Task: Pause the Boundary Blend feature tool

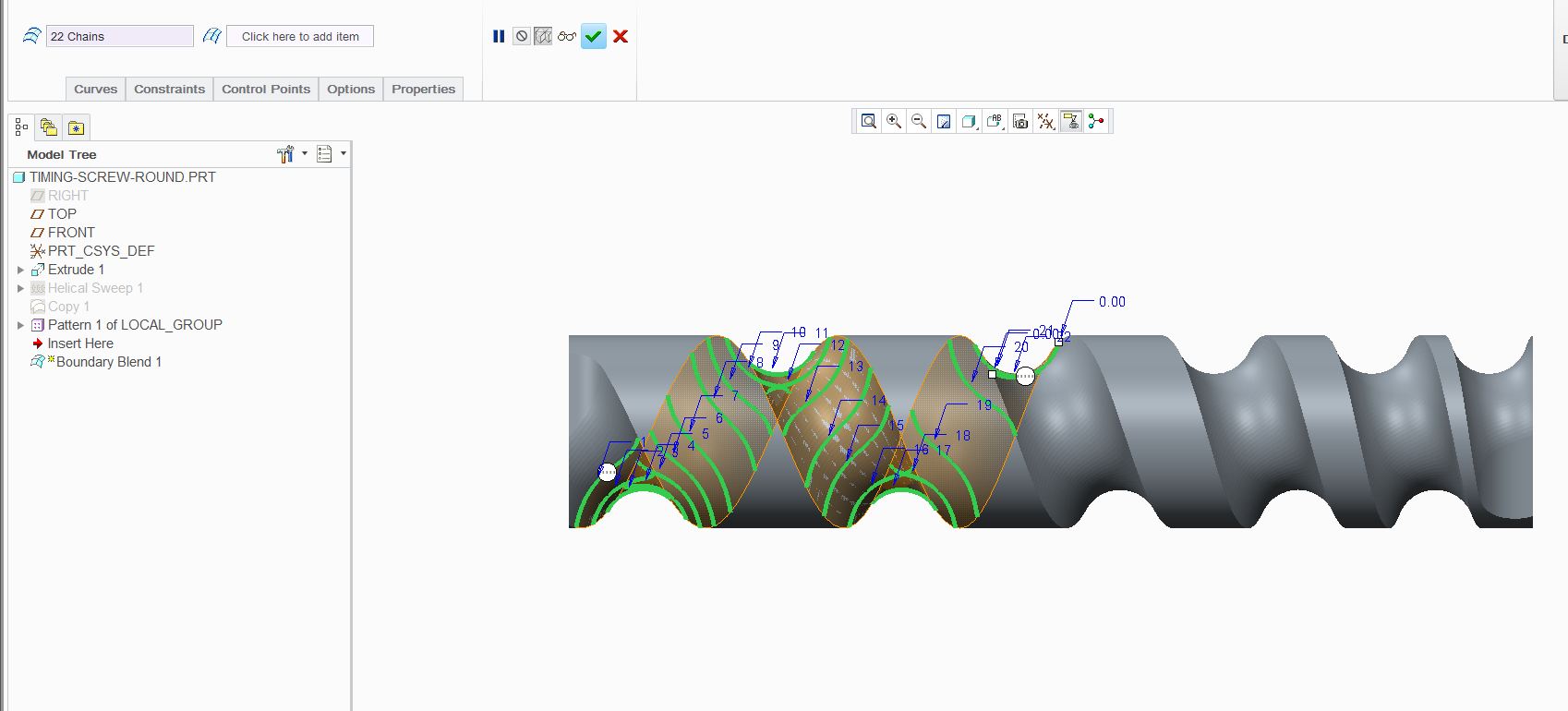Action: click(499, 36)
